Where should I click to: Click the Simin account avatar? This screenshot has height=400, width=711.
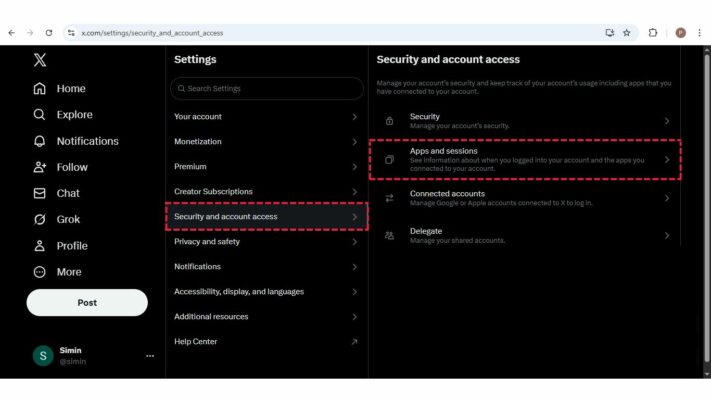pyautogui.click(x=43, y=356)
